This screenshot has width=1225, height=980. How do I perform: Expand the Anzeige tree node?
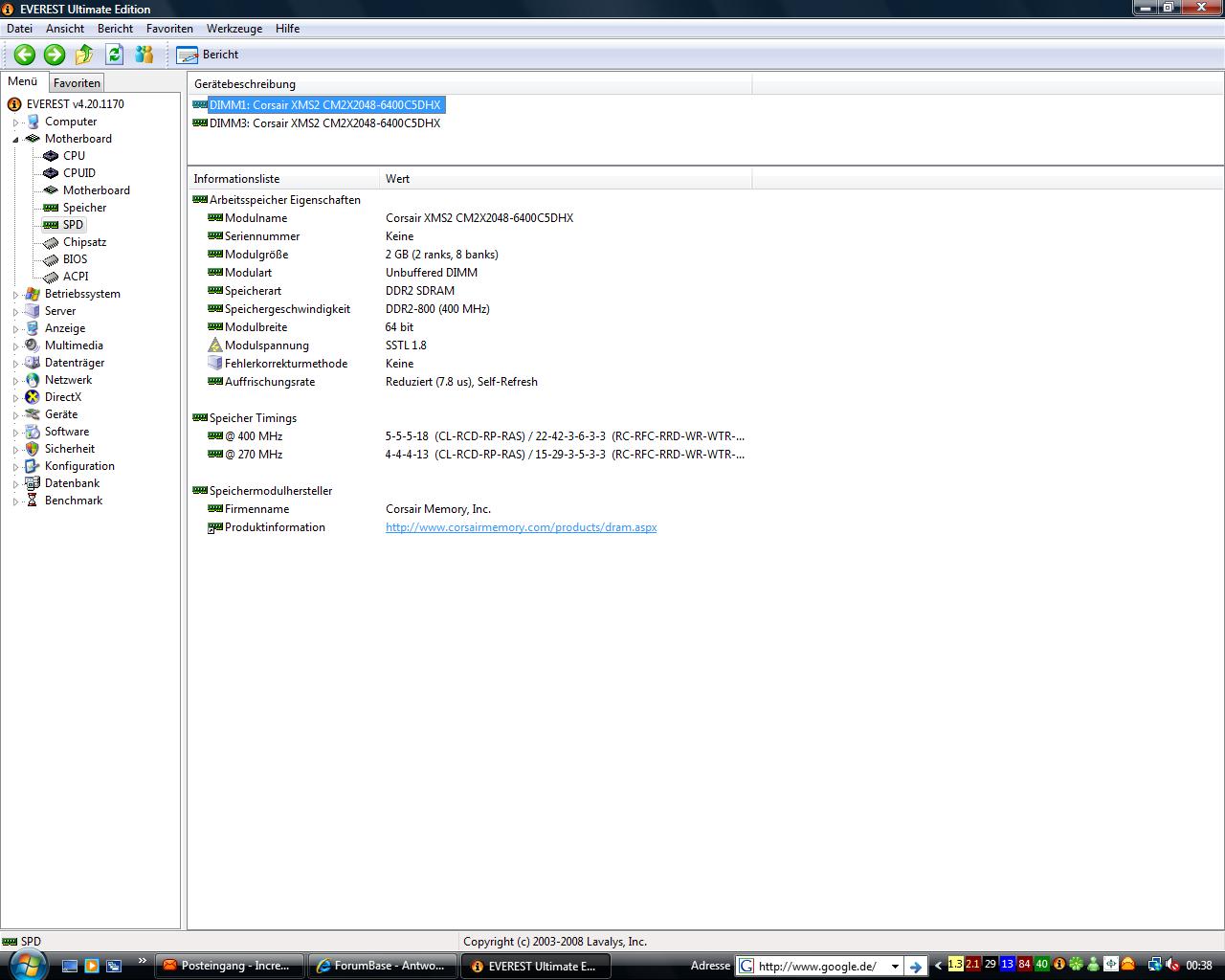(x=15, y=329)
